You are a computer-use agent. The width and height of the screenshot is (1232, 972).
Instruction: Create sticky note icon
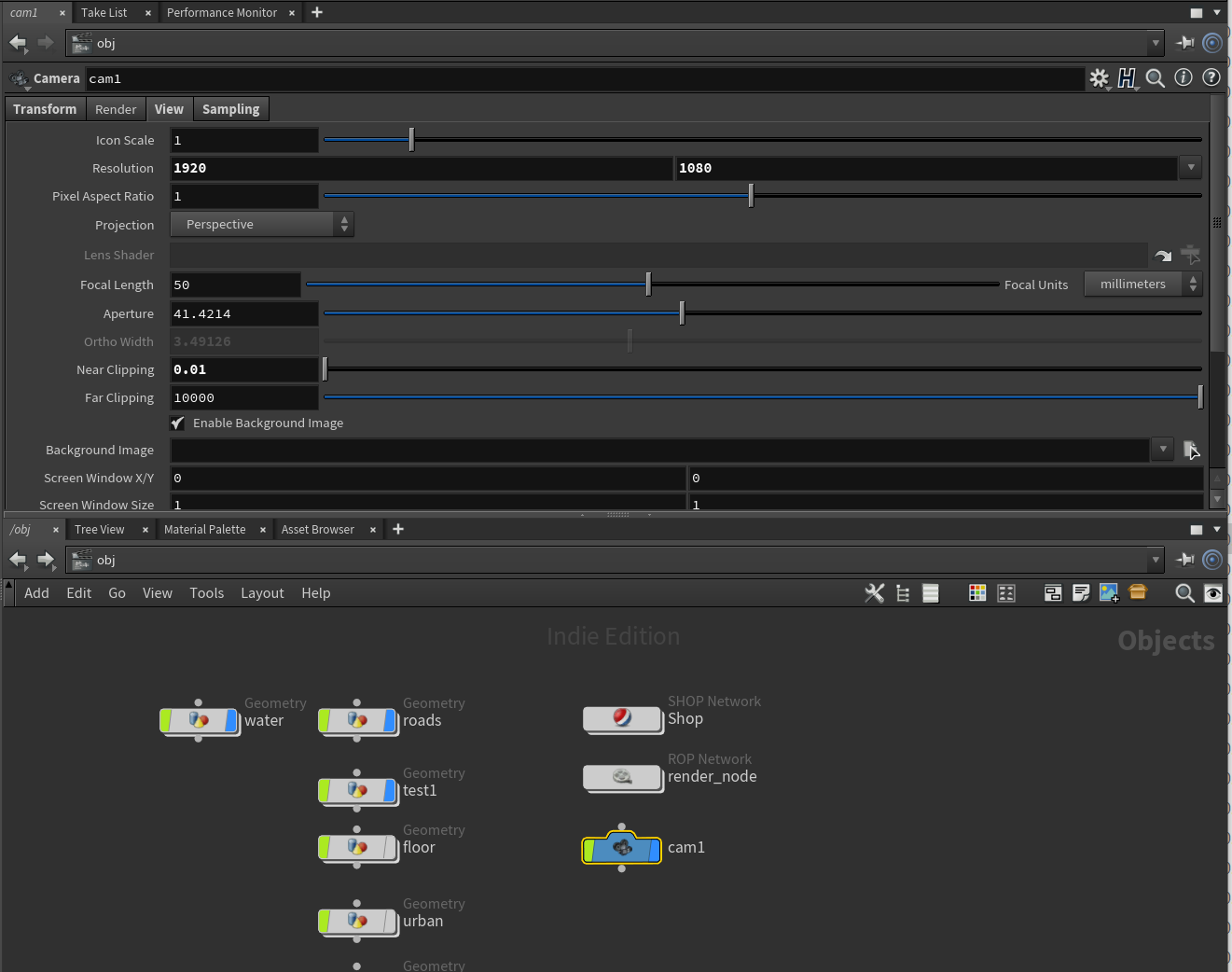click(x=1081, y=593)
